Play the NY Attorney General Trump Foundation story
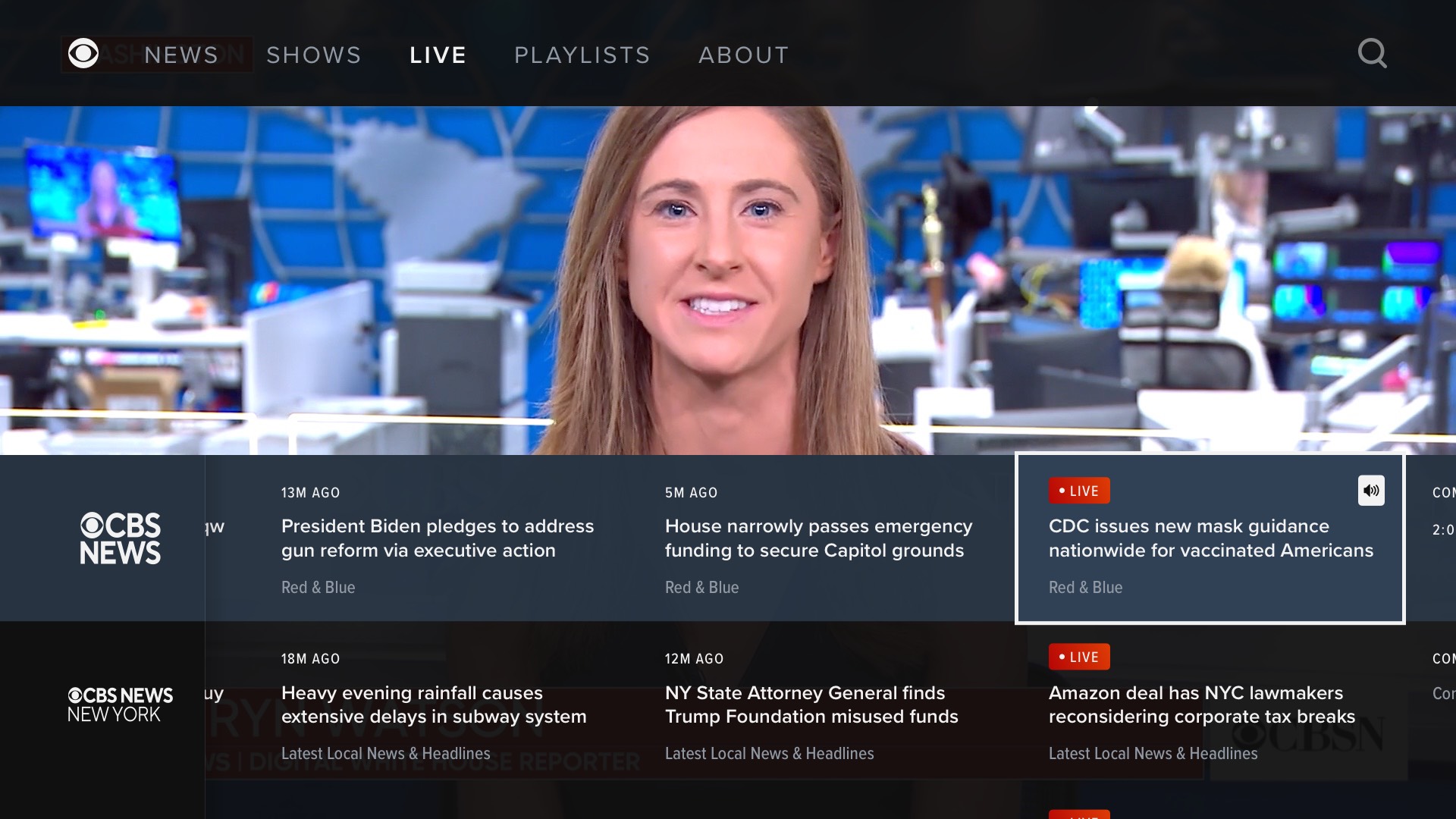Image resolution: width=1456 pixels, height=819 pixels. [x=811, y=704]
